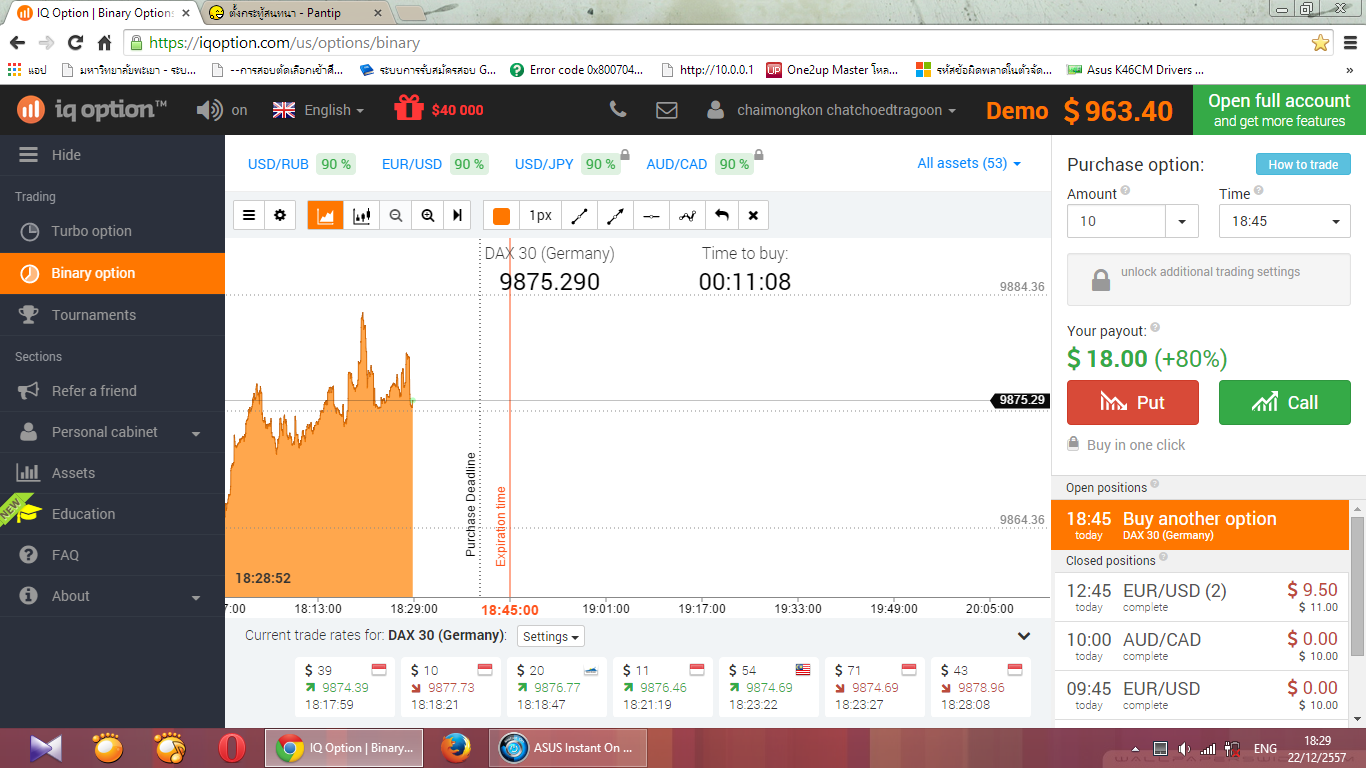The width and height of the screenshot is (1366, 768).
Task: Open Tournaments in the sidebar
Action: pos(112,315)
